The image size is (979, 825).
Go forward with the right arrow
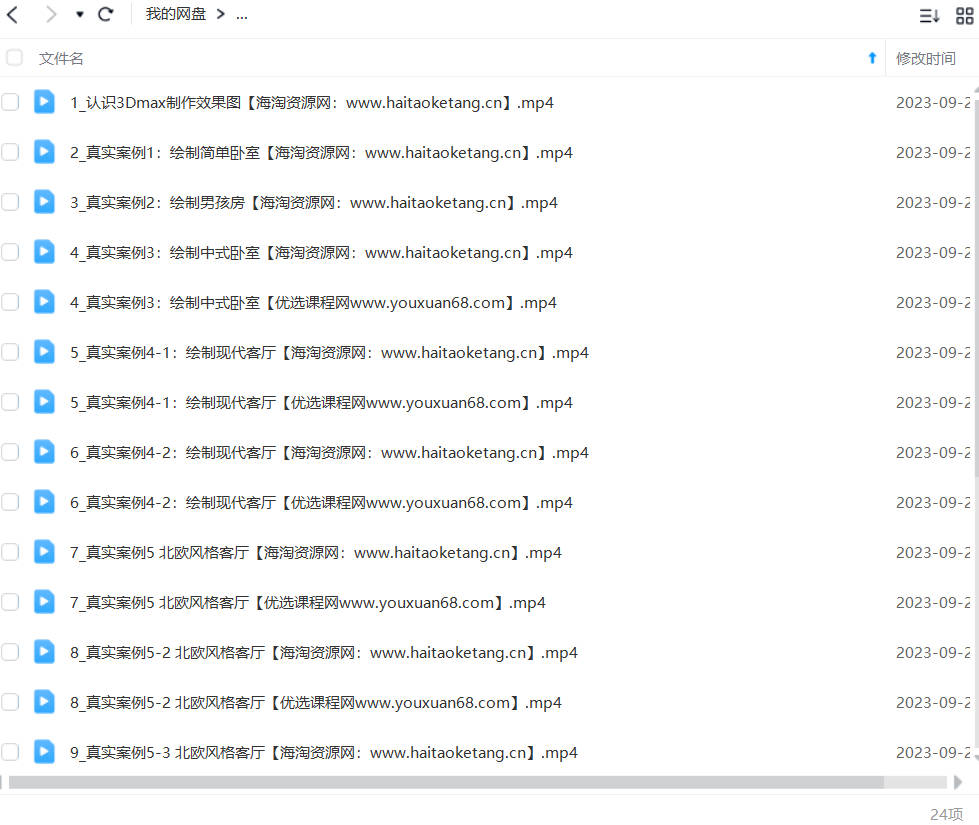(x=51, y=14)
